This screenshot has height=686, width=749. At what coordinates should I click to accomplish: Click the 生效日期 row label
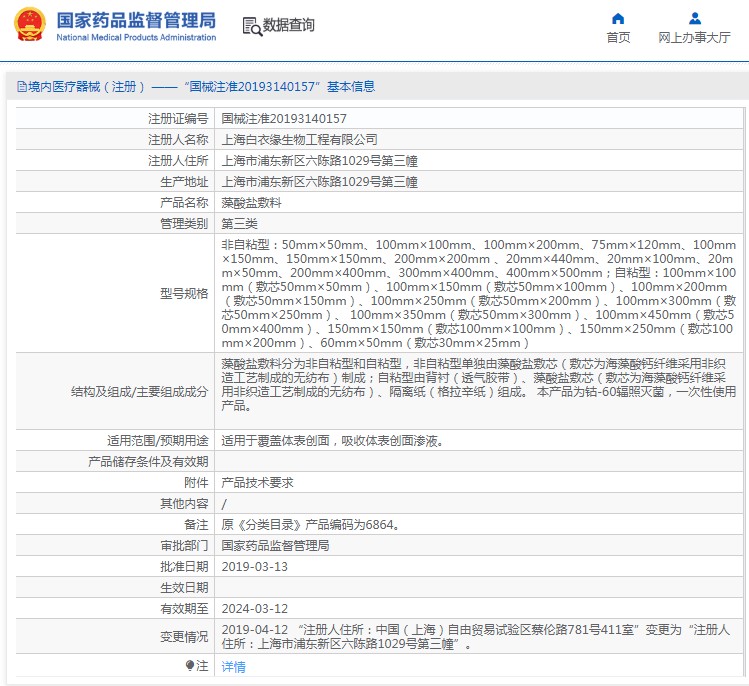(x=184, y=588)
